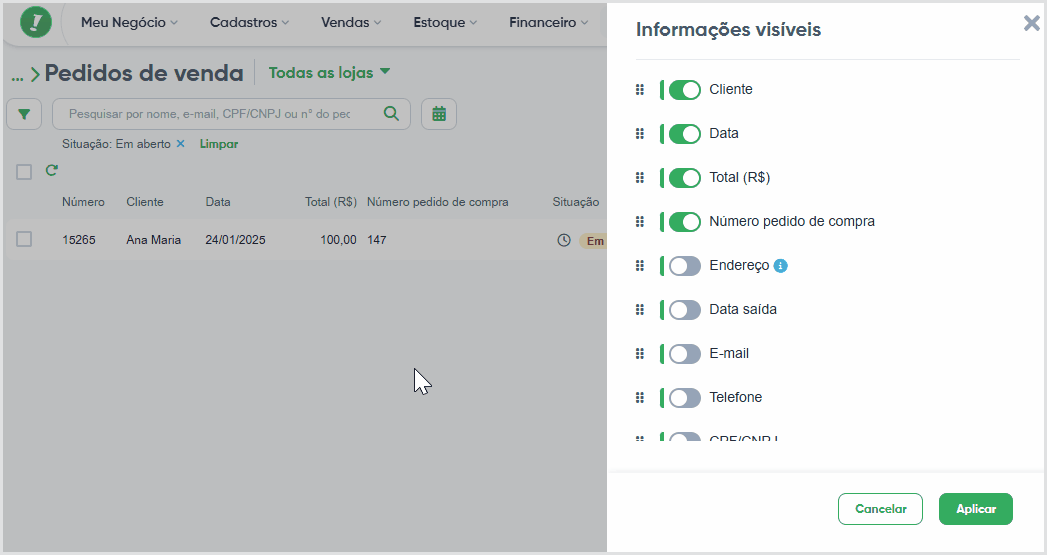Click the Data column header in the table

[218, 202]
